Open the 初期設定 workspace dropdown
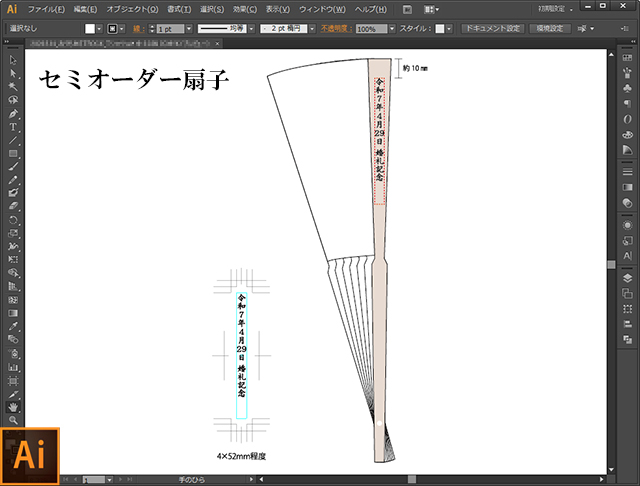640x486 pixels. click(555, 9)
